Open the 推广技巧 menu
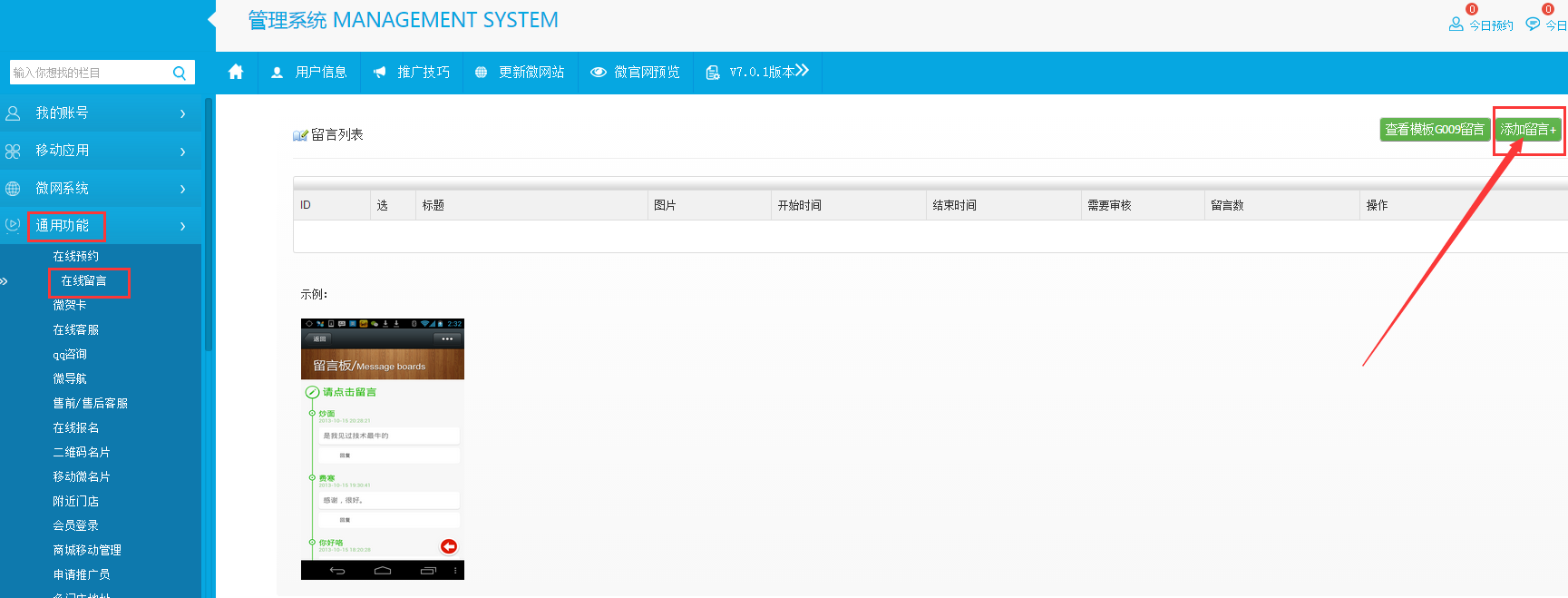Screen dimensions: 1568x598 point(412,73)
